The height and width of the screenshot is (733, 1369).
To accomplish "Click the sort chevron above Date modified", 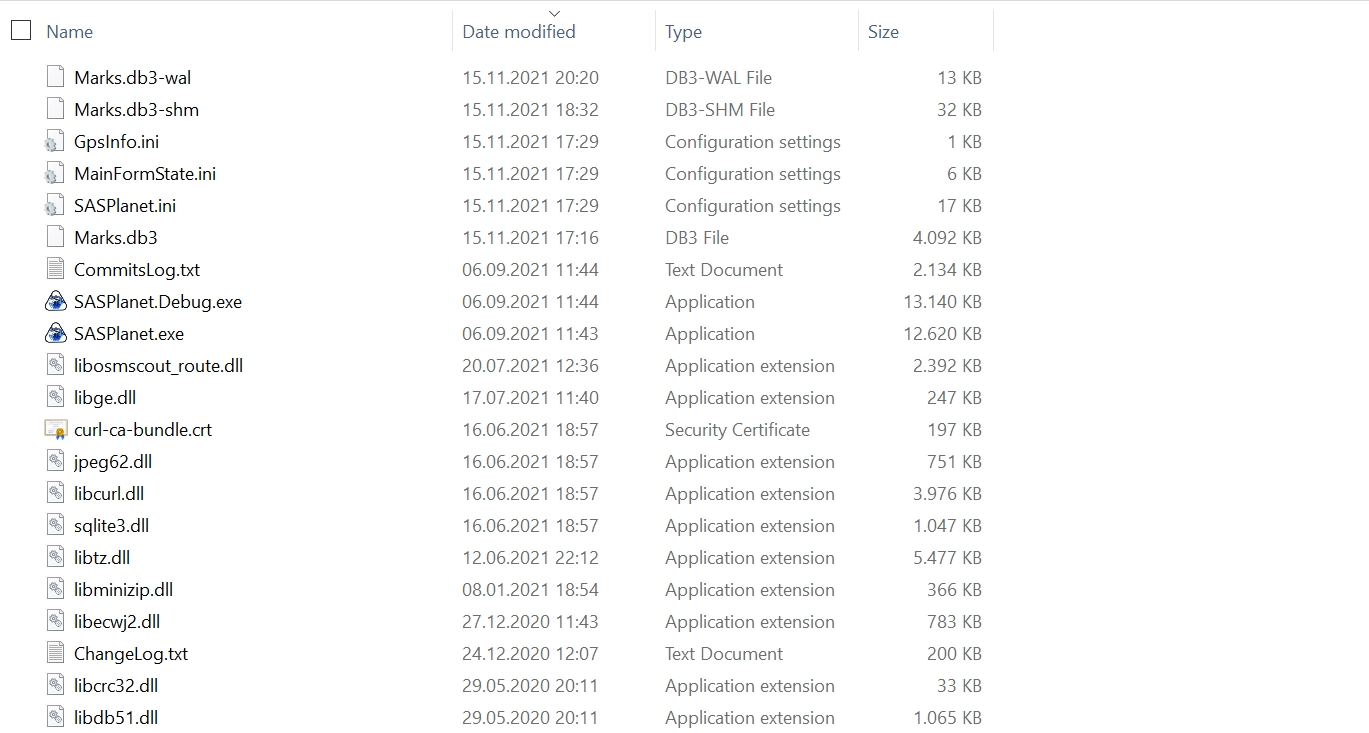I will pyautogui.click(x=555, y=13).
